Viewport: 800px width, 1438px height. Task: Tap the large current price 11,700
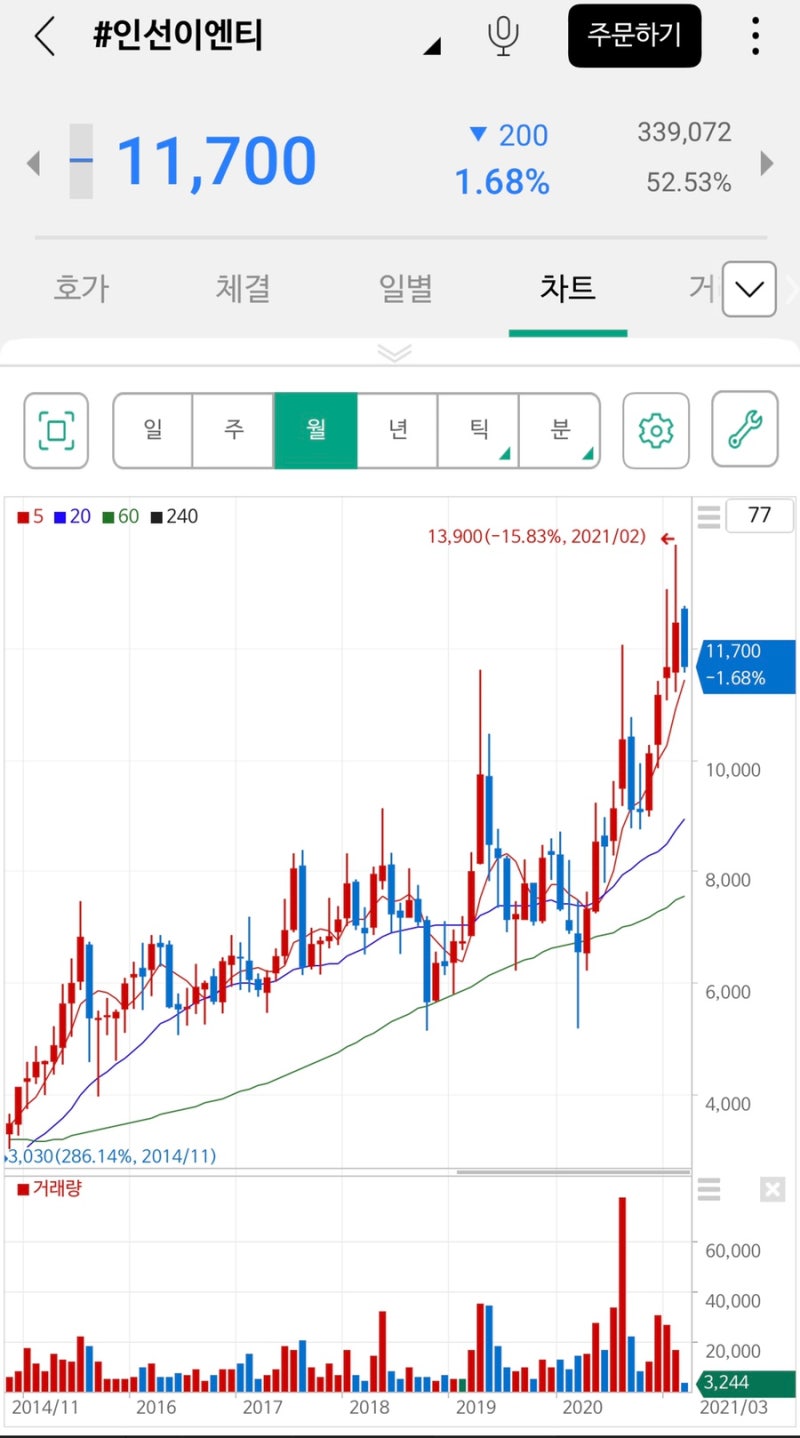pos(217,162)
